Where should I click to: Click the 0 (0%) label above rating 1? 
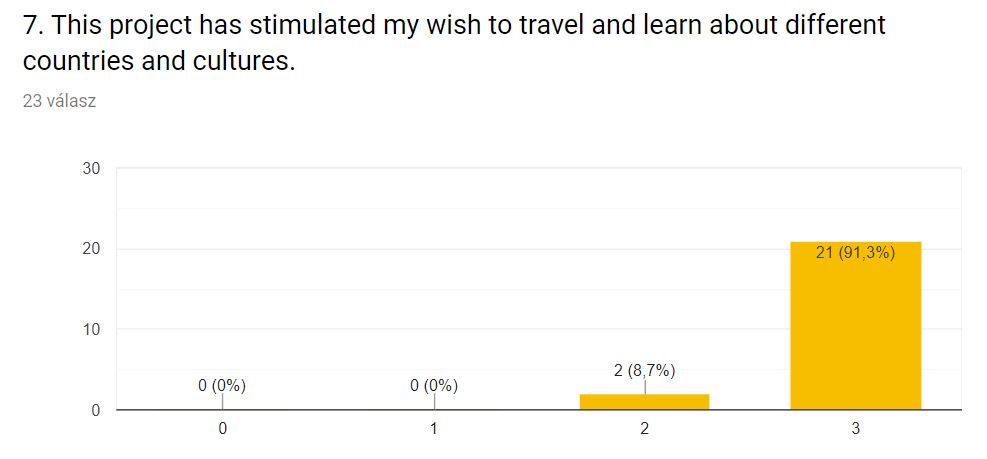tap(434, 385)
